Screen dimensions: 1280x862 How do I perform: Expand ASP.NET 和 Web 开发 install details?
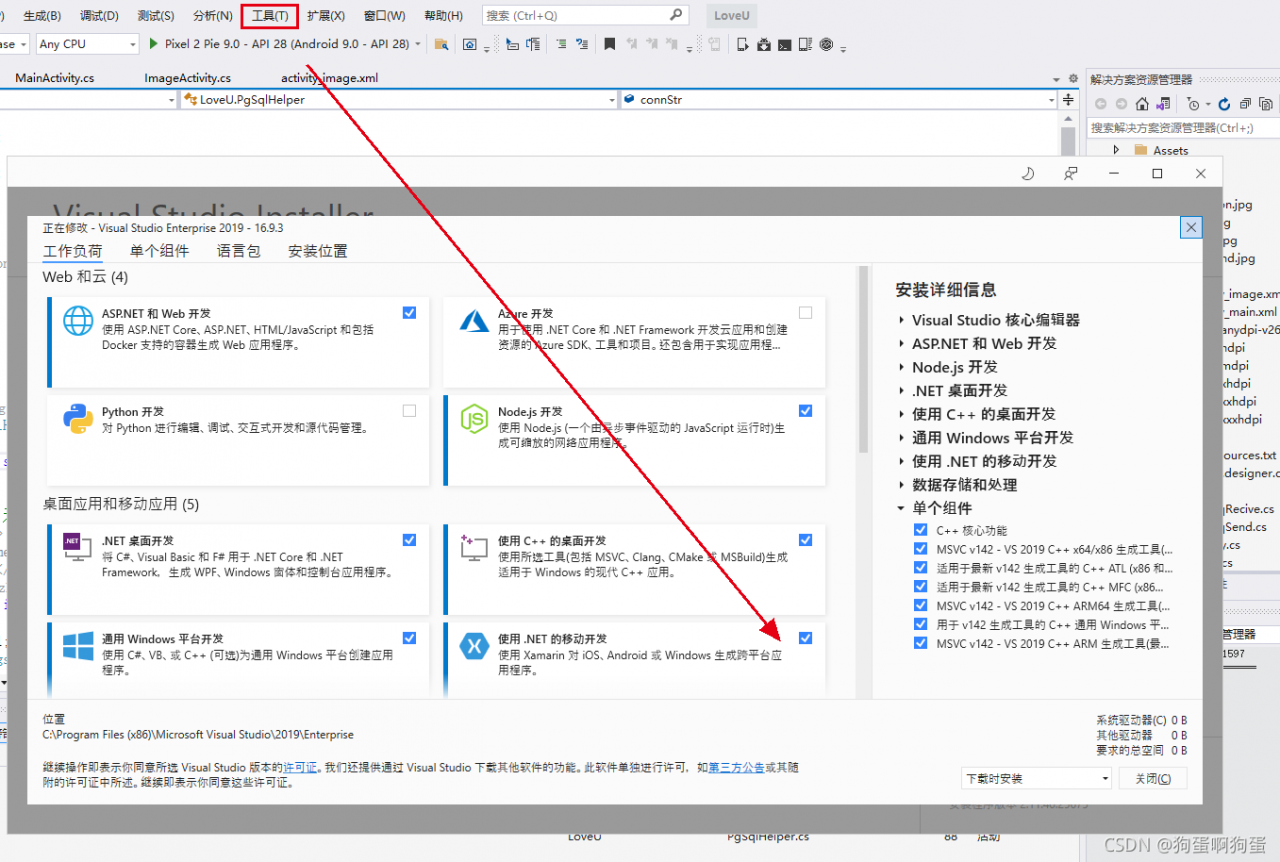point(901,343)
